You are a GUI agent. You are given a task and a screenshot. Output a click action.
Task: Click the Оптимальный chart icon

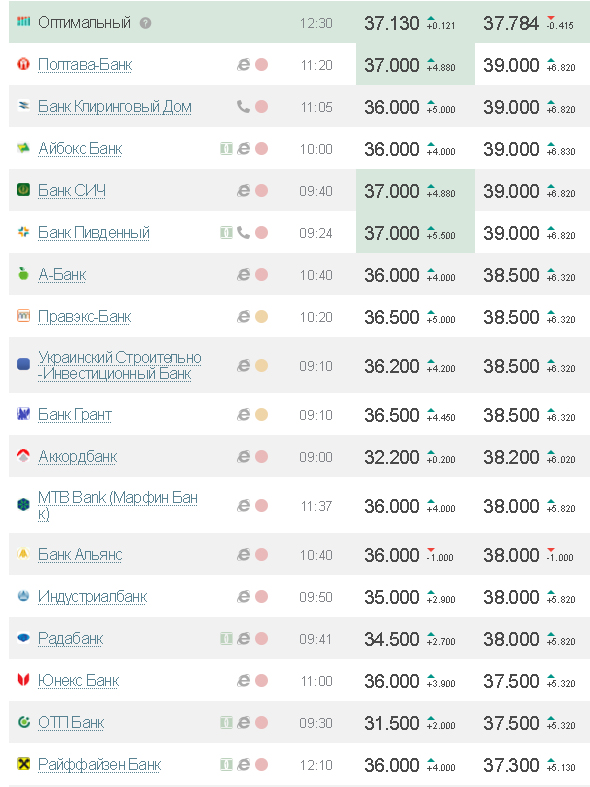(x=24, y=21)
